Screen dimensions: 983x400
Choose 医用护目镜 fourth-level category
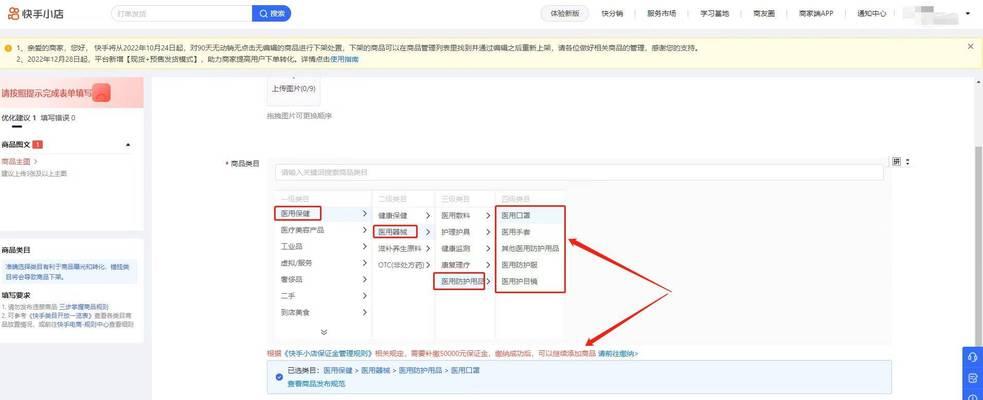click(520, 282)
